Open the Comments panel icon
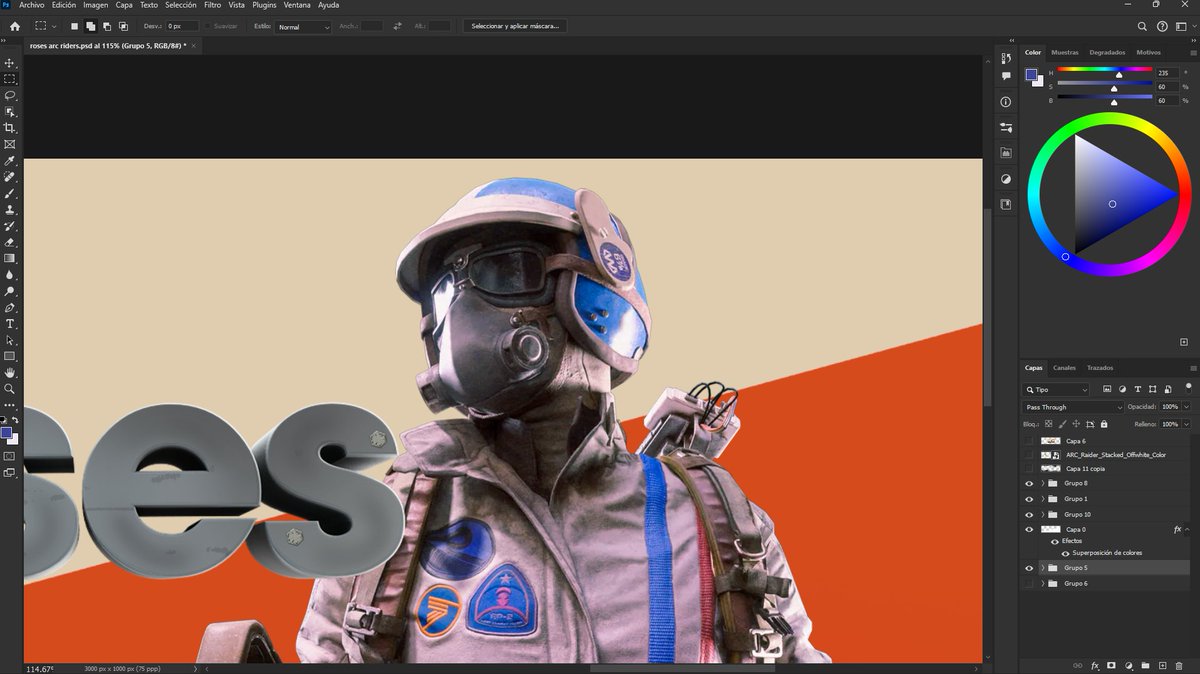 (1006, 76)
